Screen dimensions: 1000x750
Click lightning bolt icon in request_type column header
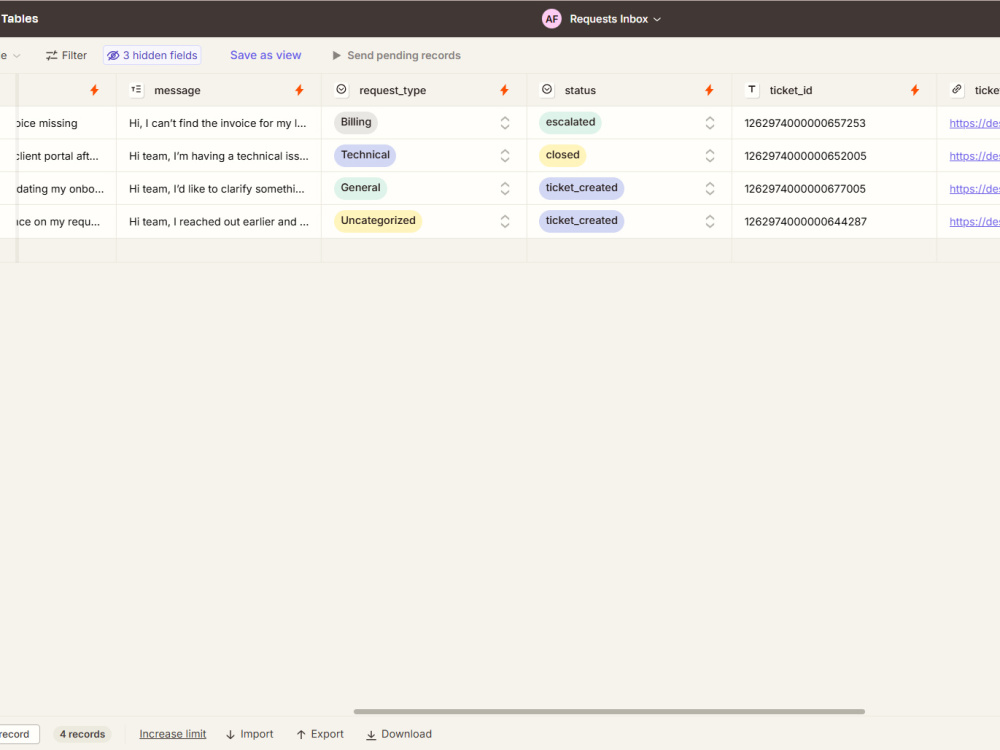point(504,91)
